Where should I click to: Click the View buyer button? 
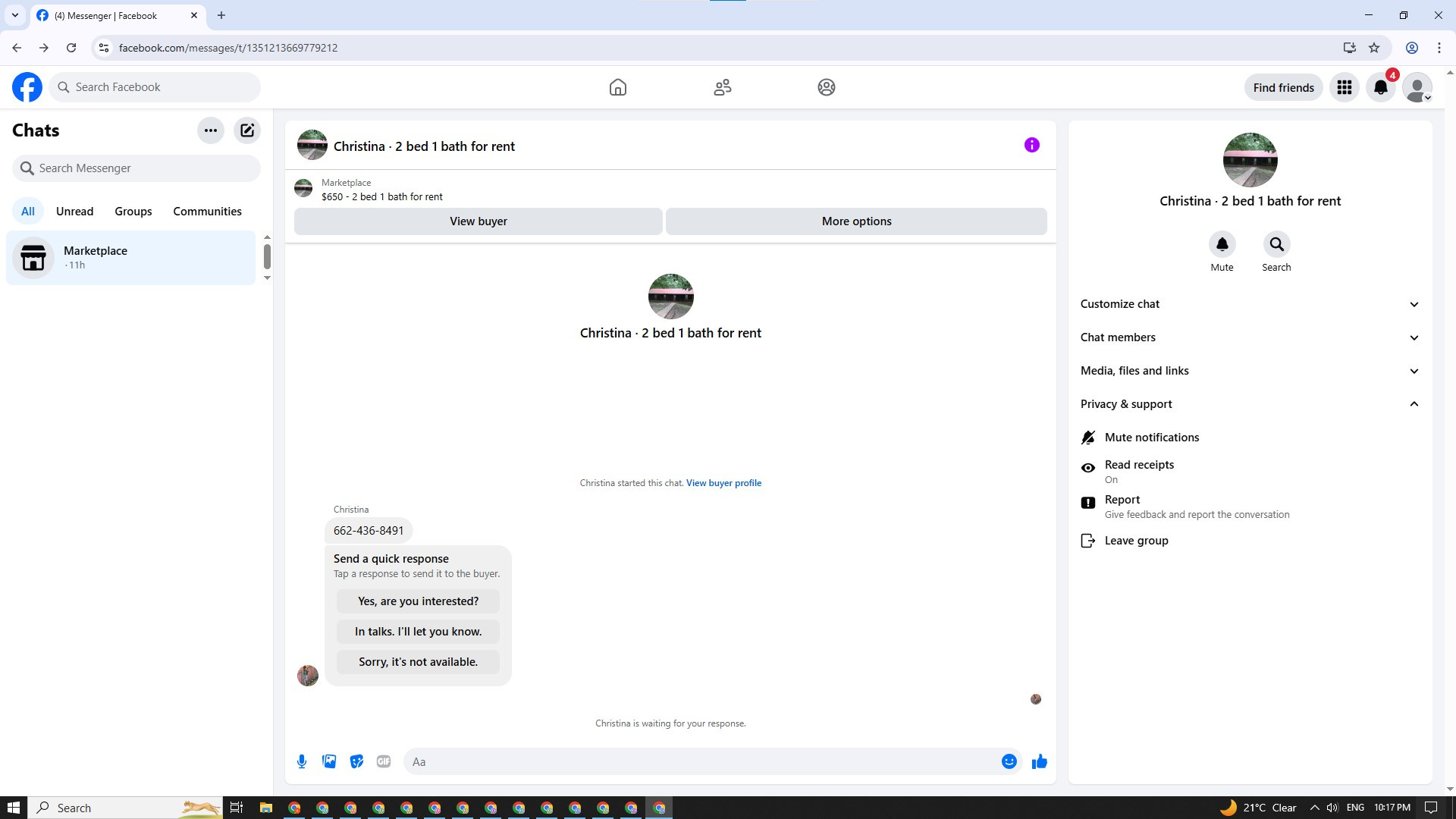click(478, 221)
